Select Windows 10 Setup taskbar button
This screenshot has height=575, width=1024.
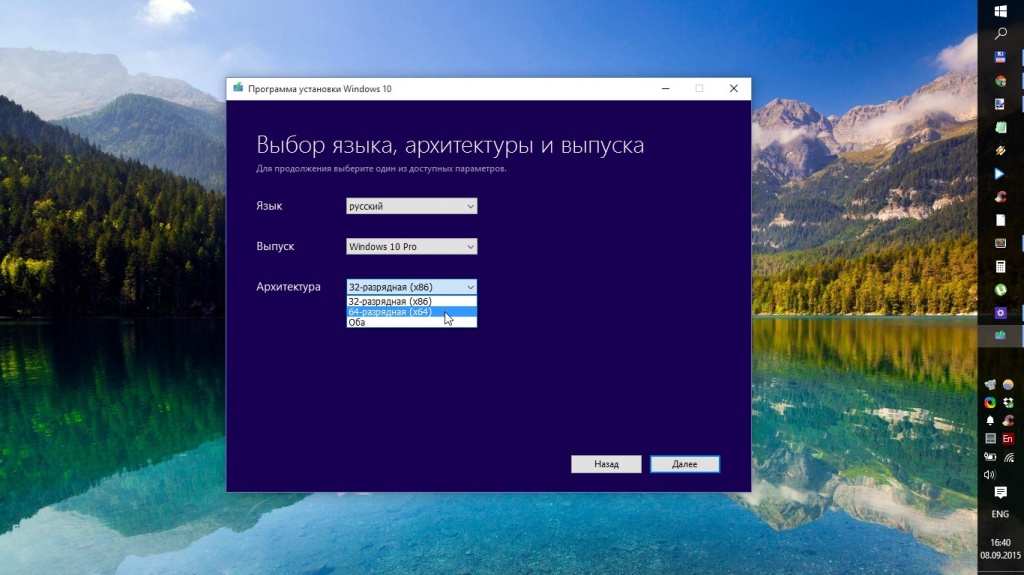click(1000, 335)
